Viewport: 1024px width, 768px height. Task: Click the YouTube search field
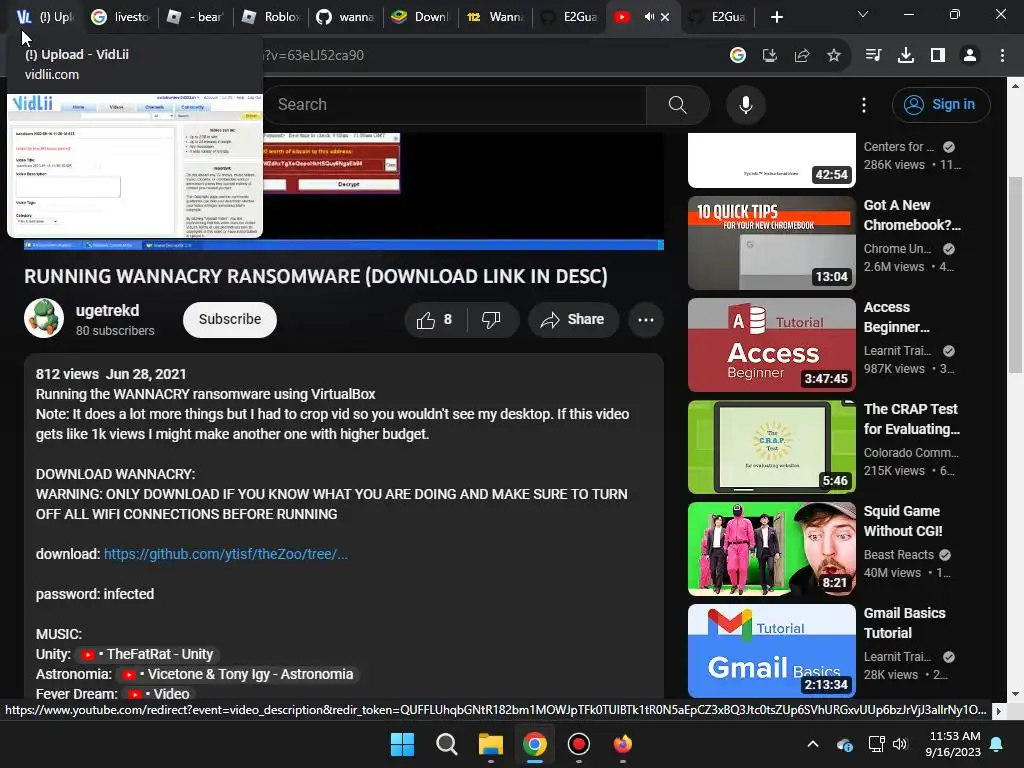pyautogui.click(x=455, y=104)
